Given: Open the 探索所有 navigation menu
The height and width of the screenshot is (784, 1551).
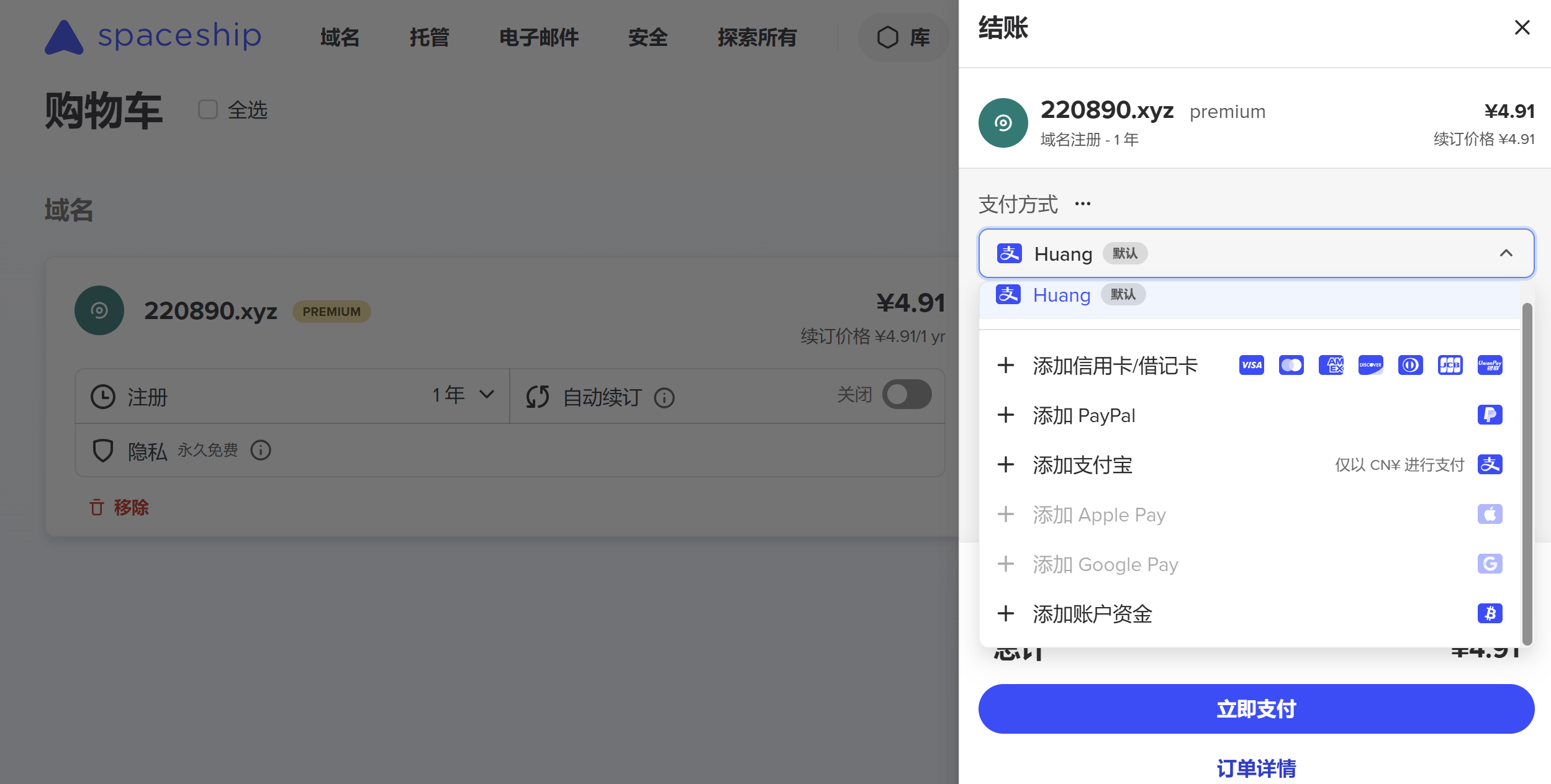Looking at the screenshot, I should (x=757, y=37).
